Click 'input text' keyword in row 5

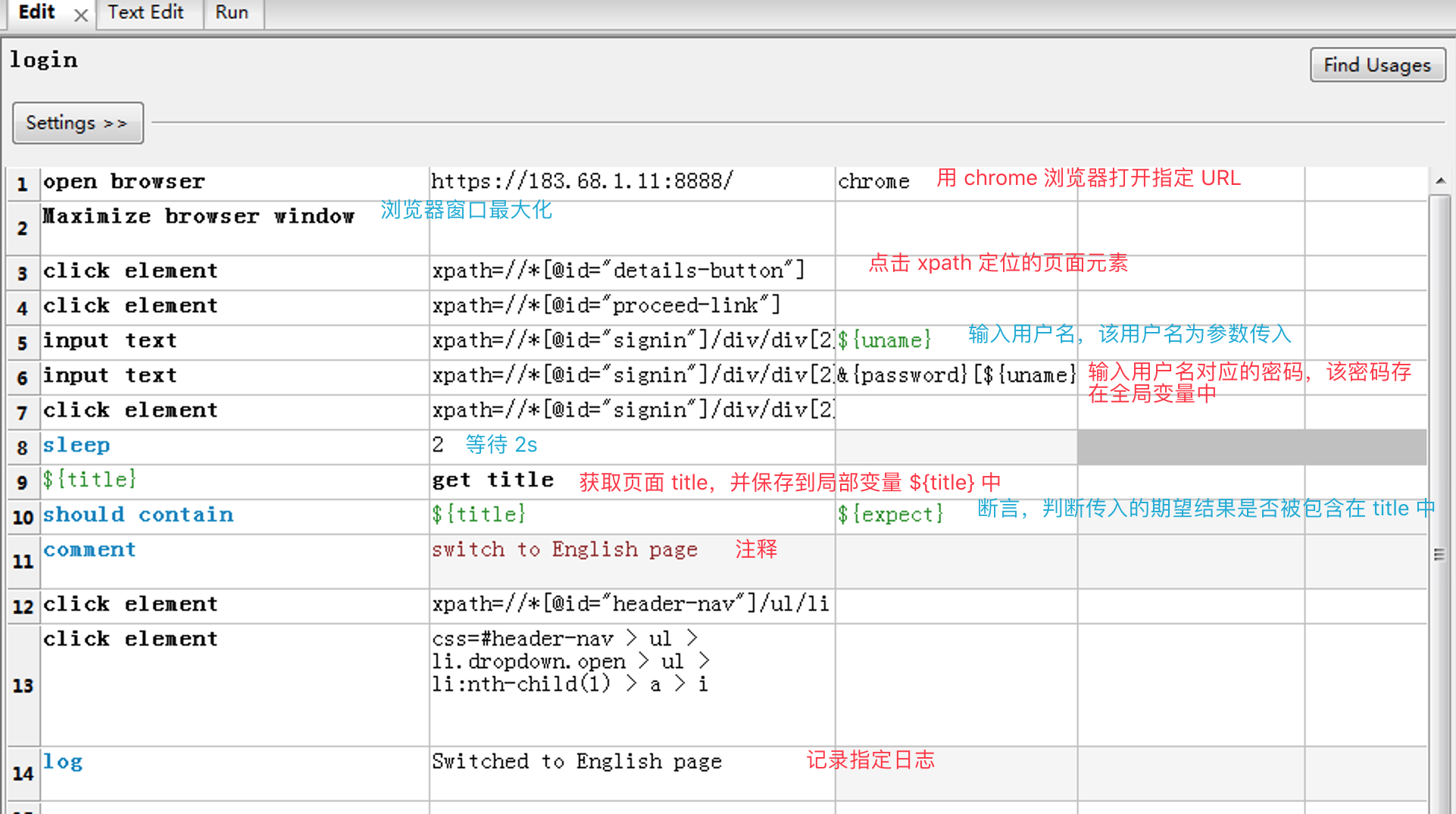click(235, 343)
